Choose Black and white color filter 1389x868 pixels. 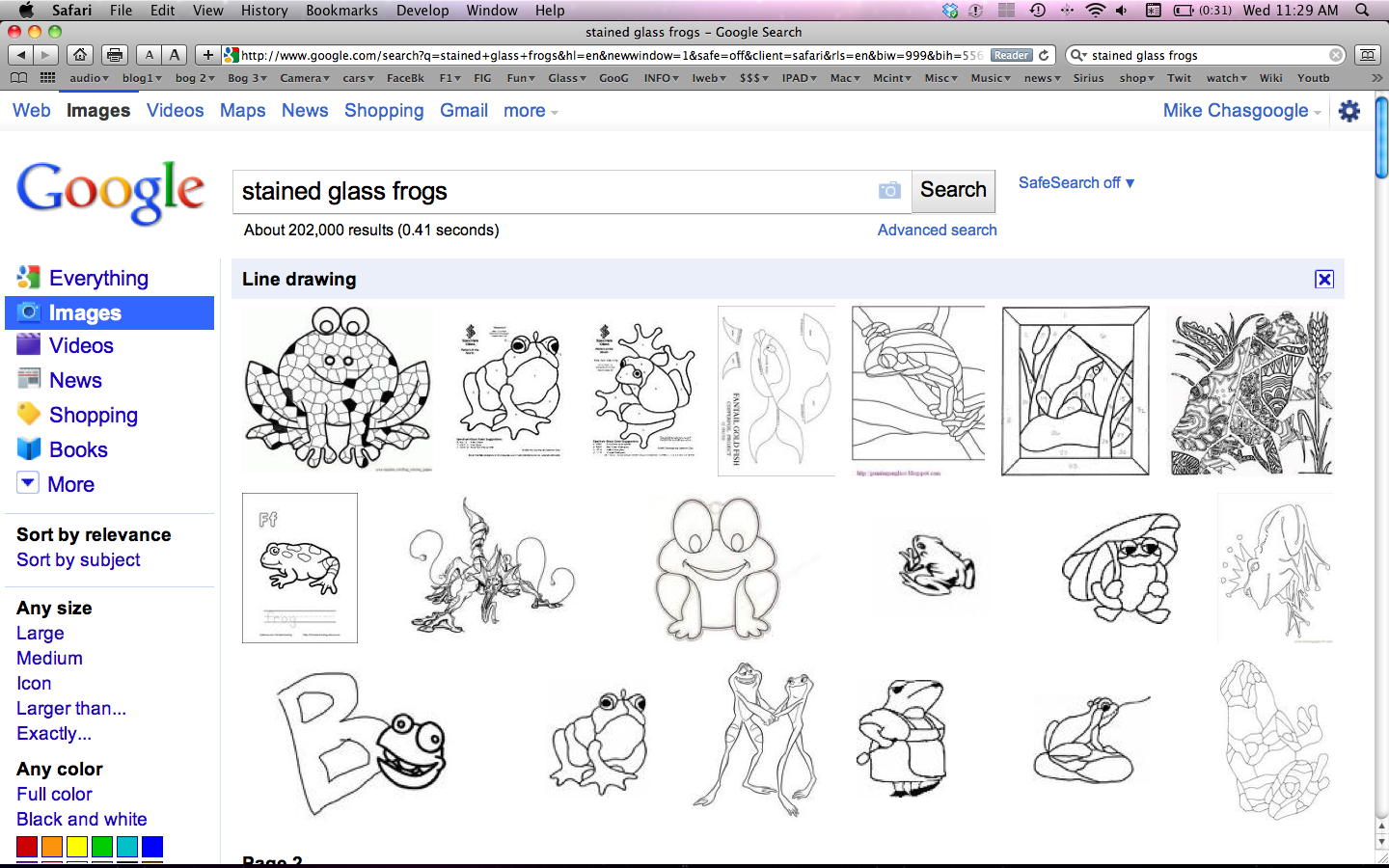82,819
